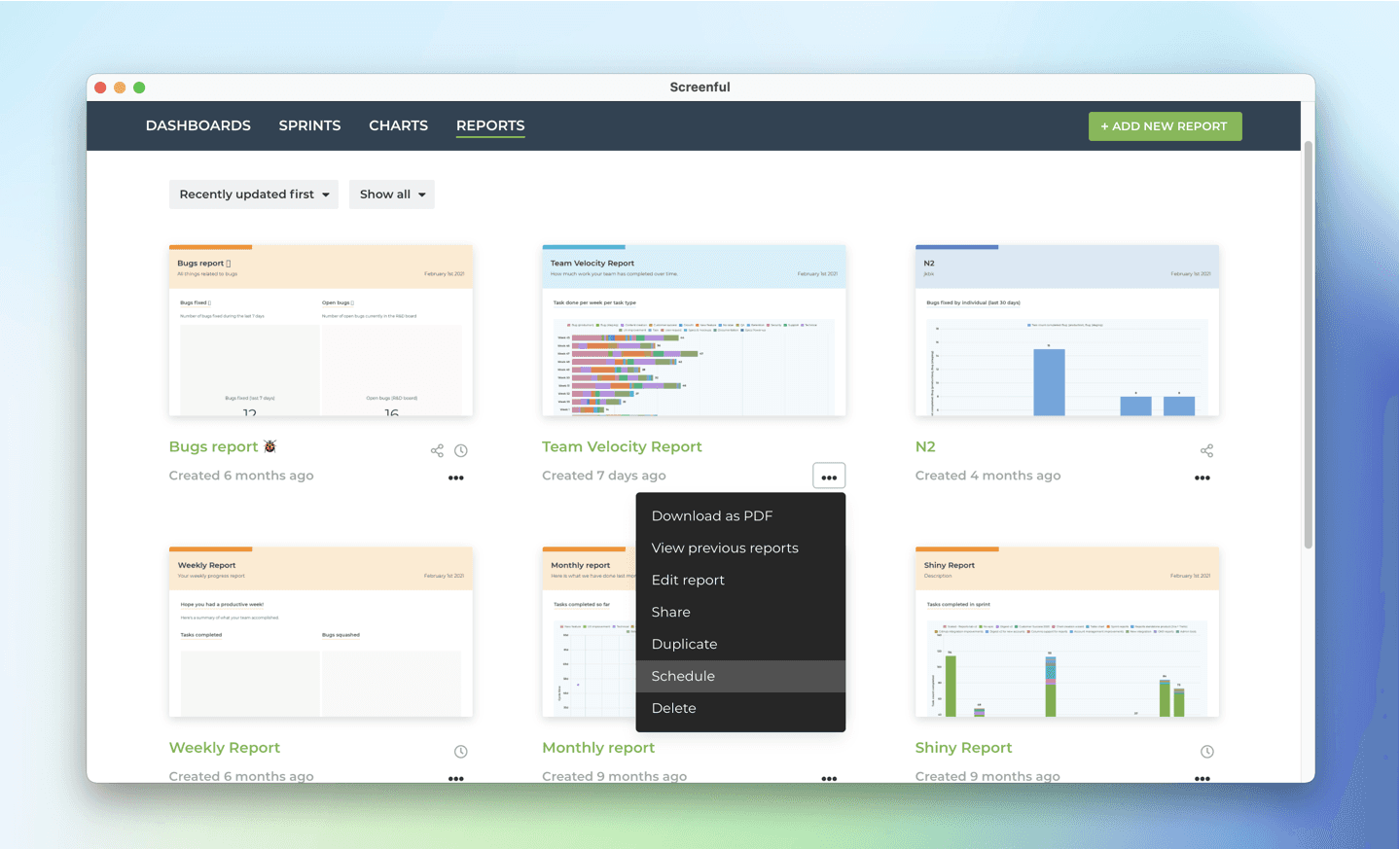1400x849 pixels.
Task: Click the clock icon on Shiny Report
Action: pos(1207,752)
